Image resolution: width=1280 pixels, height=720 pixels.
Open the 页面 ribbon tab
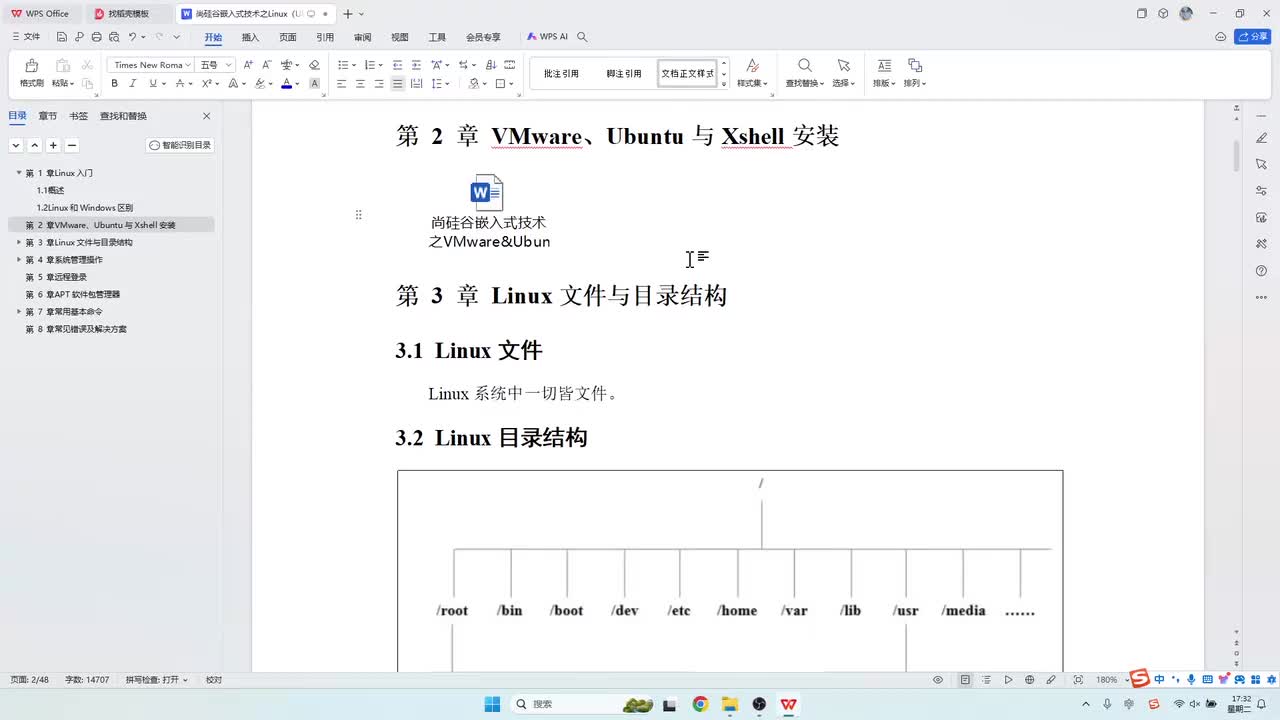point(288,37)
